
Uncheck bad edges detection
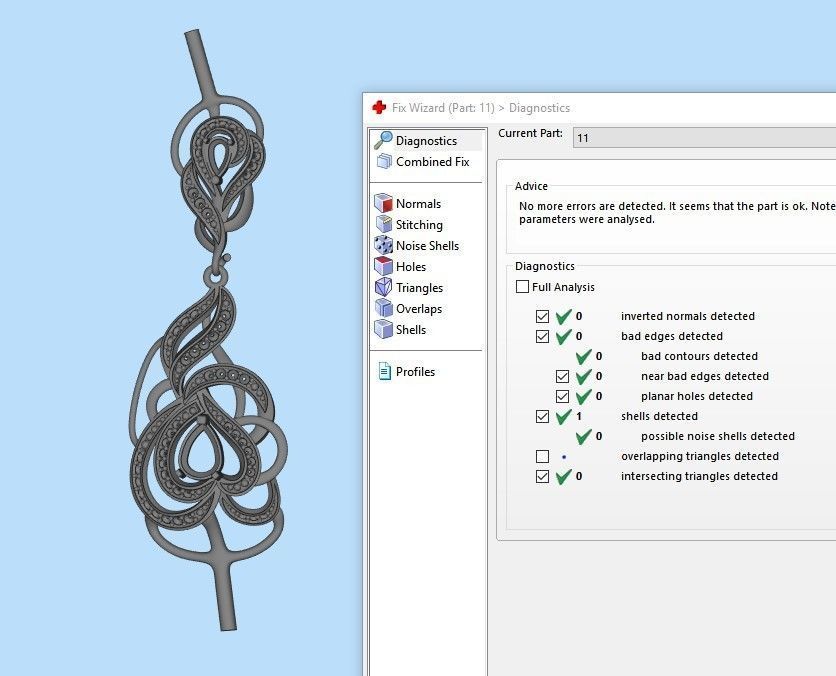pos(542,336)
